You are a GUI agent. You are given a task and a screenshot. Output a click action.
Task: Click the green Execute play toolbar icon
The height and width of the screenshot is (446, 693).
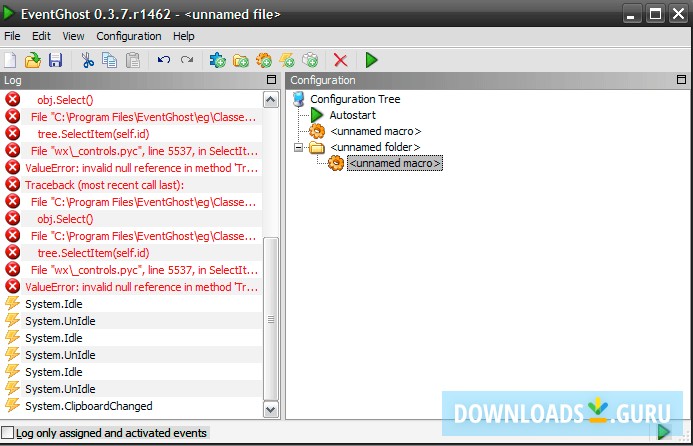click(x=372, y=60)
